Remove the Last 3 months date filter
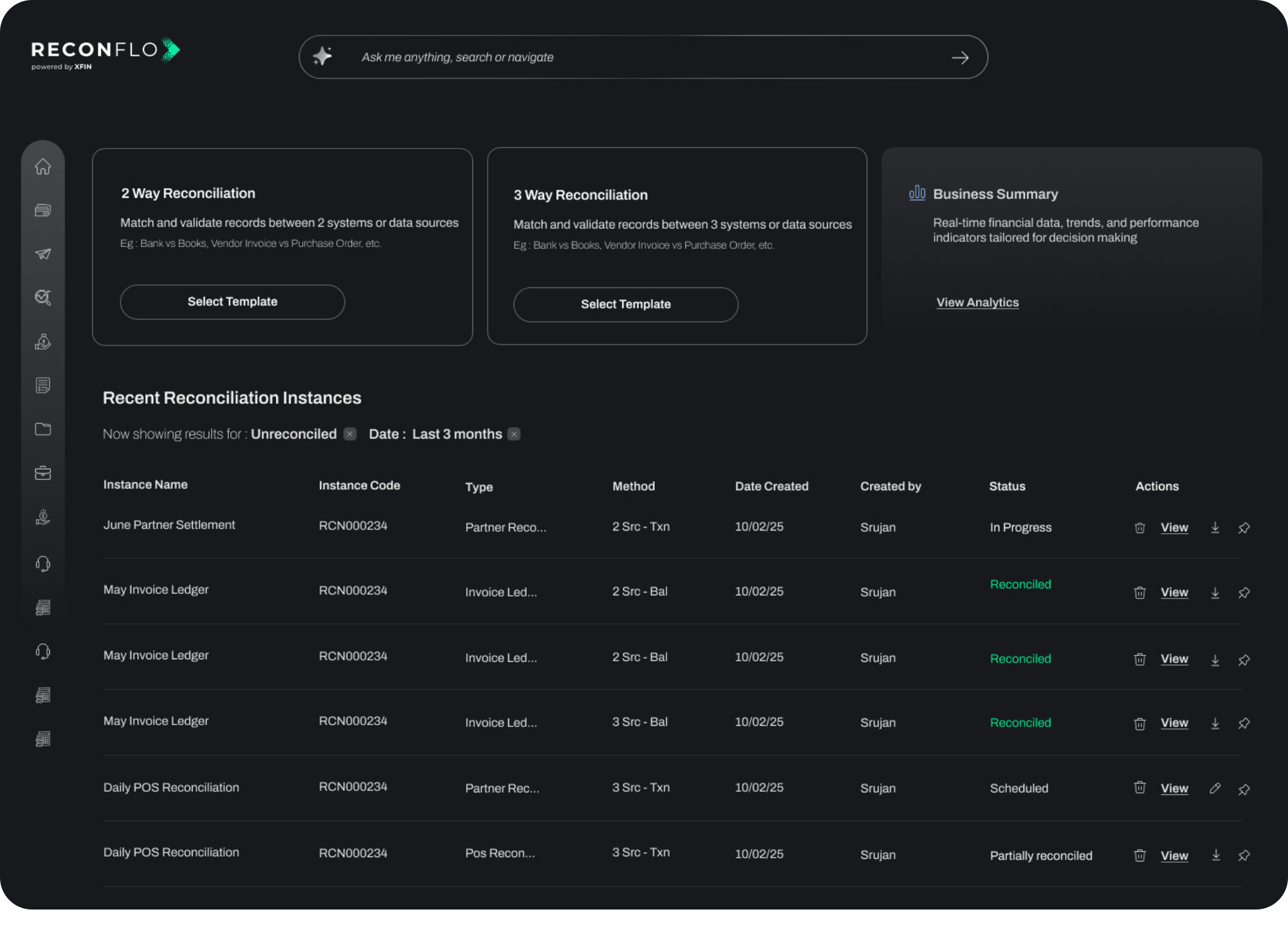1288x930 pixels. (514, 434)
